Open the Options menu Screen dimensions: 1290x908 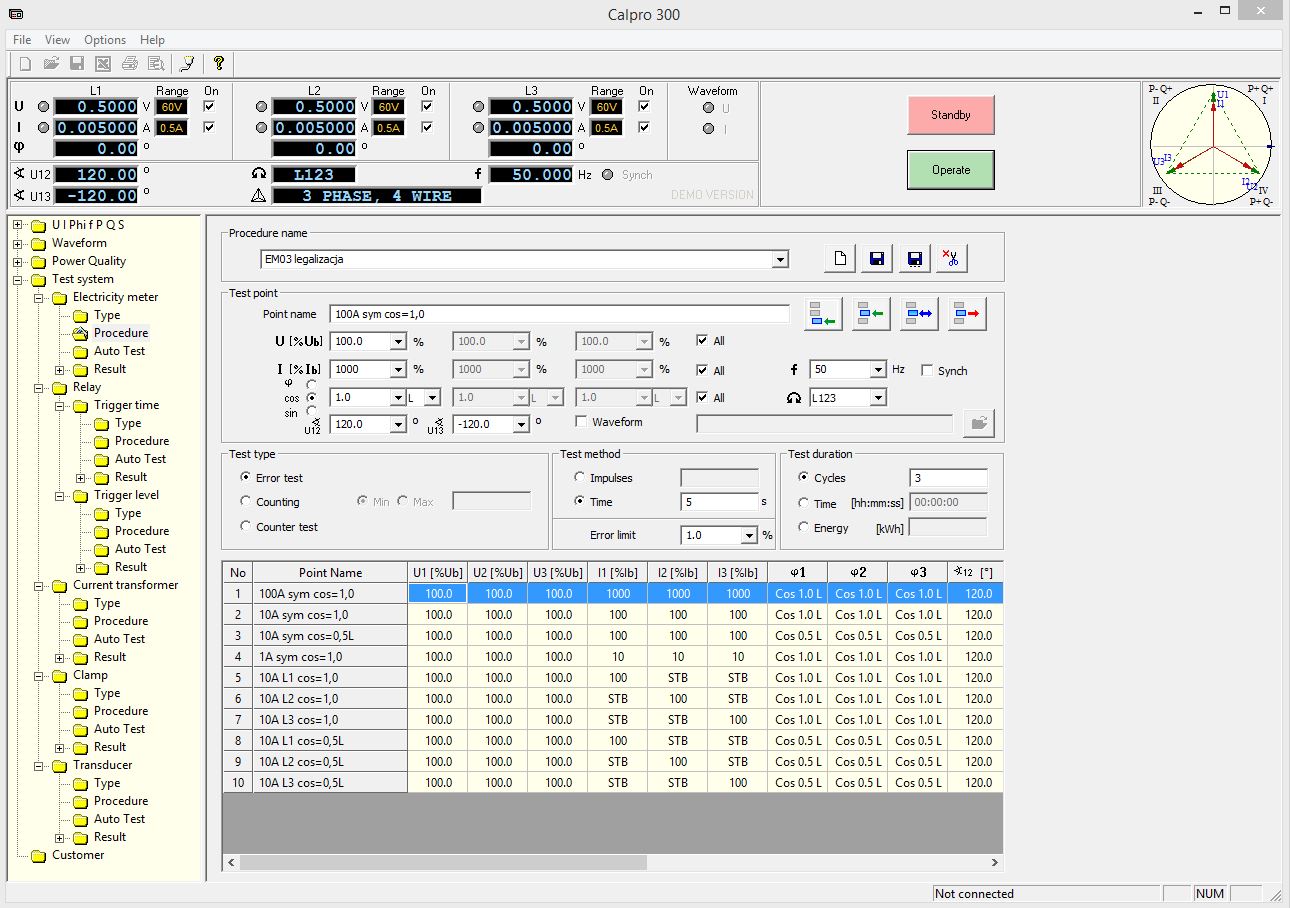coord(105,40)
